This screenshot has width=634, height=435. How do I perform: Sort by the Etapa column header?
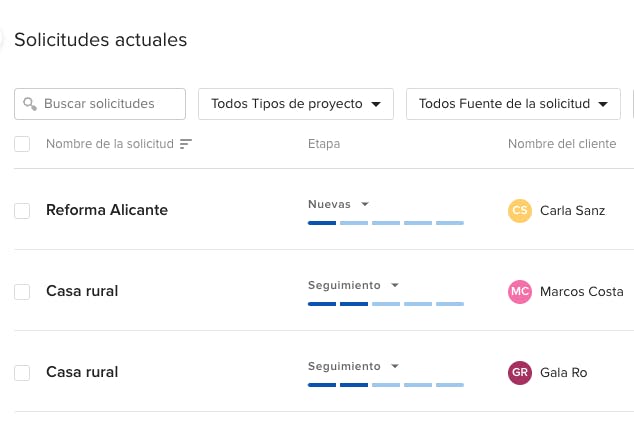pyautogui.click(x=324, y=144)
